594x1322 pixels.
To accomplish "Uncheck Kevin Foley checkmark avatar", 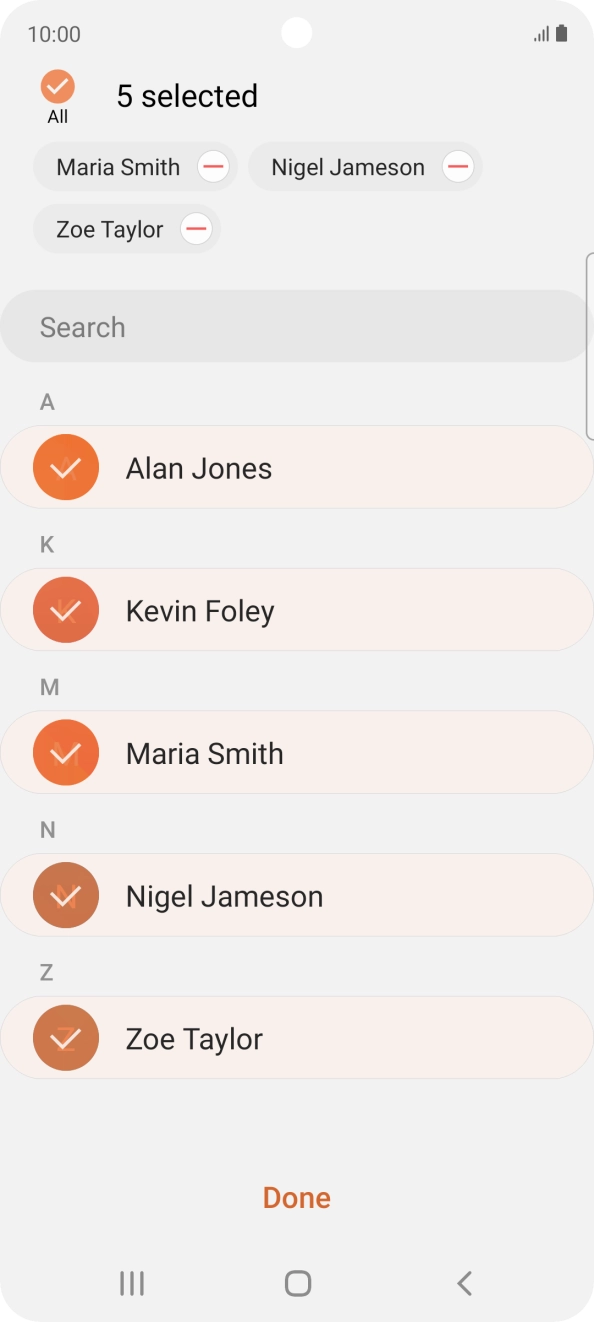I will pos(66,610).
